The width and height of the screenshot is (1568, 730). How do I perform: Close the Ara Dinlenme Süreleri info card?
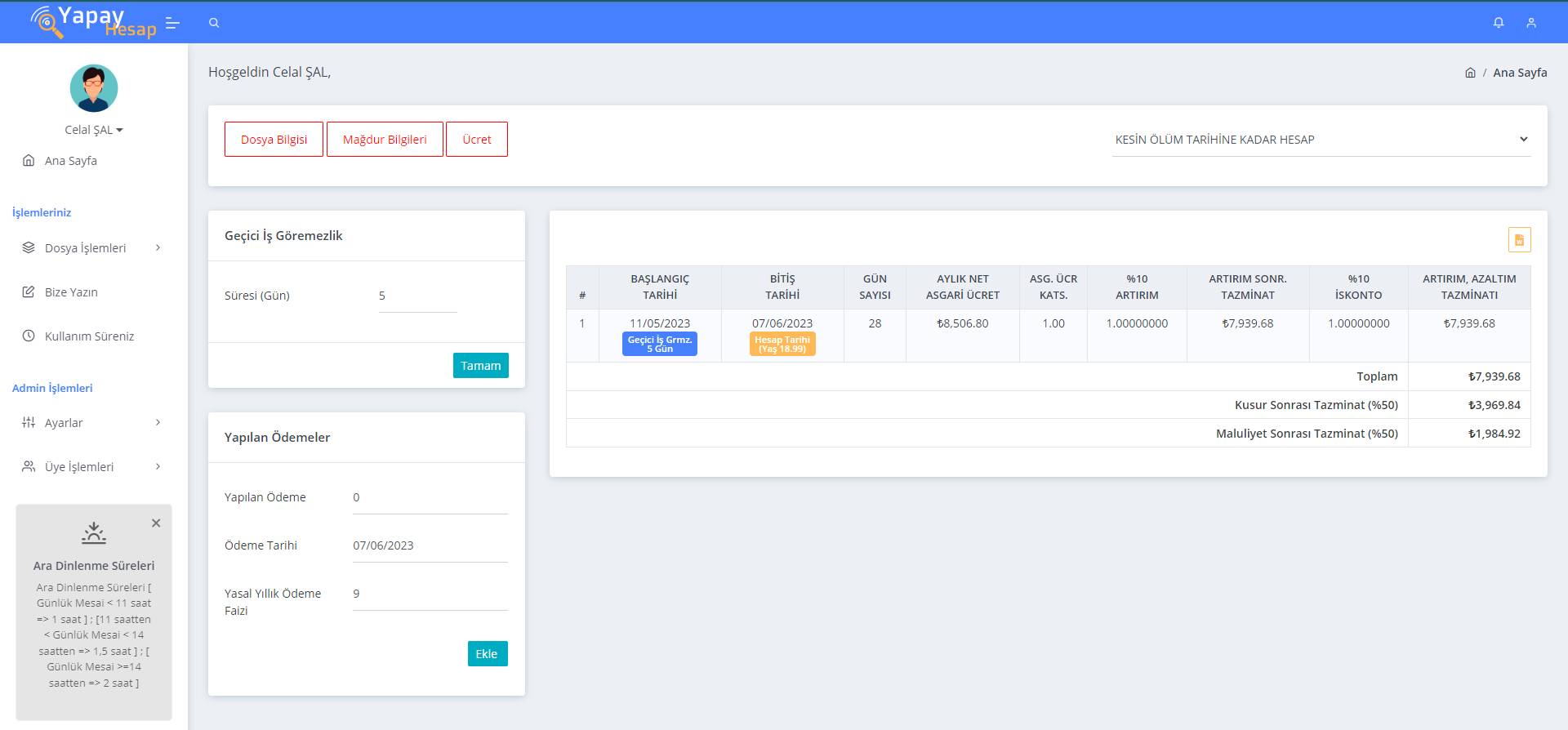tap(156, 523)
